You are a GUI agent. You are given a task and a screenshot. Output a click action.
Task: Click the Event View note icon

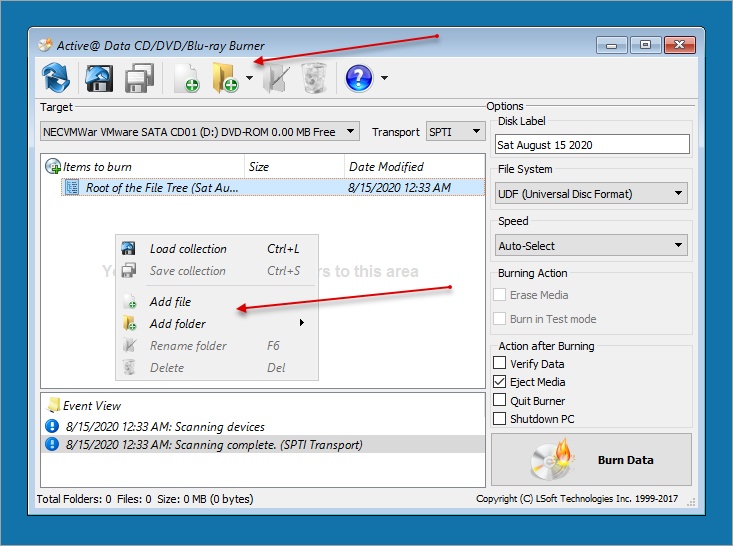[x=53, y=405]
